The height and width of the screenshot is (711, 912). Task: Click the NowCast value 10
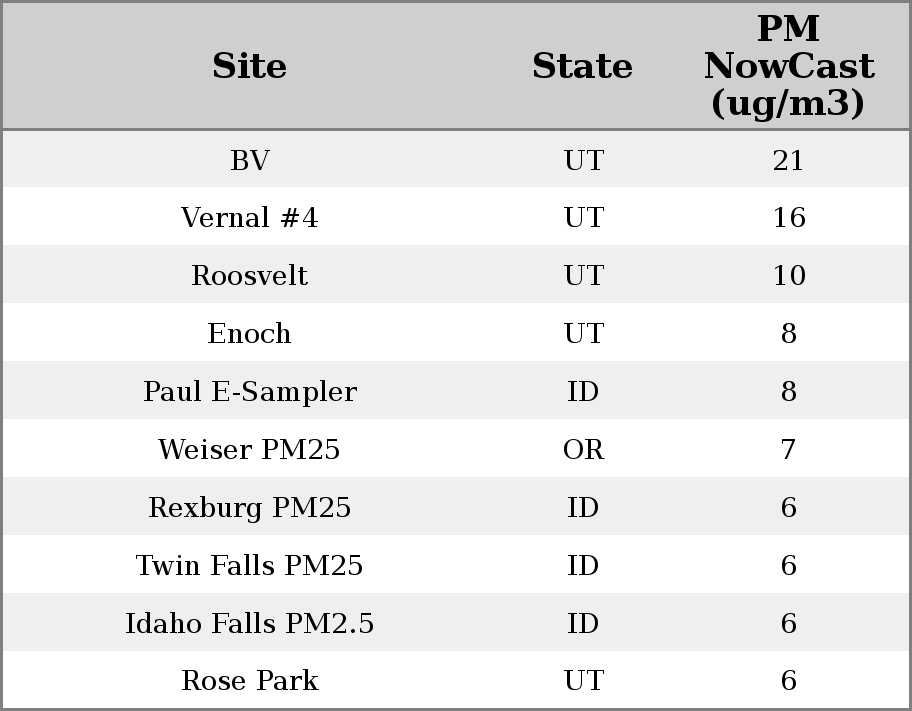point(788,276)
